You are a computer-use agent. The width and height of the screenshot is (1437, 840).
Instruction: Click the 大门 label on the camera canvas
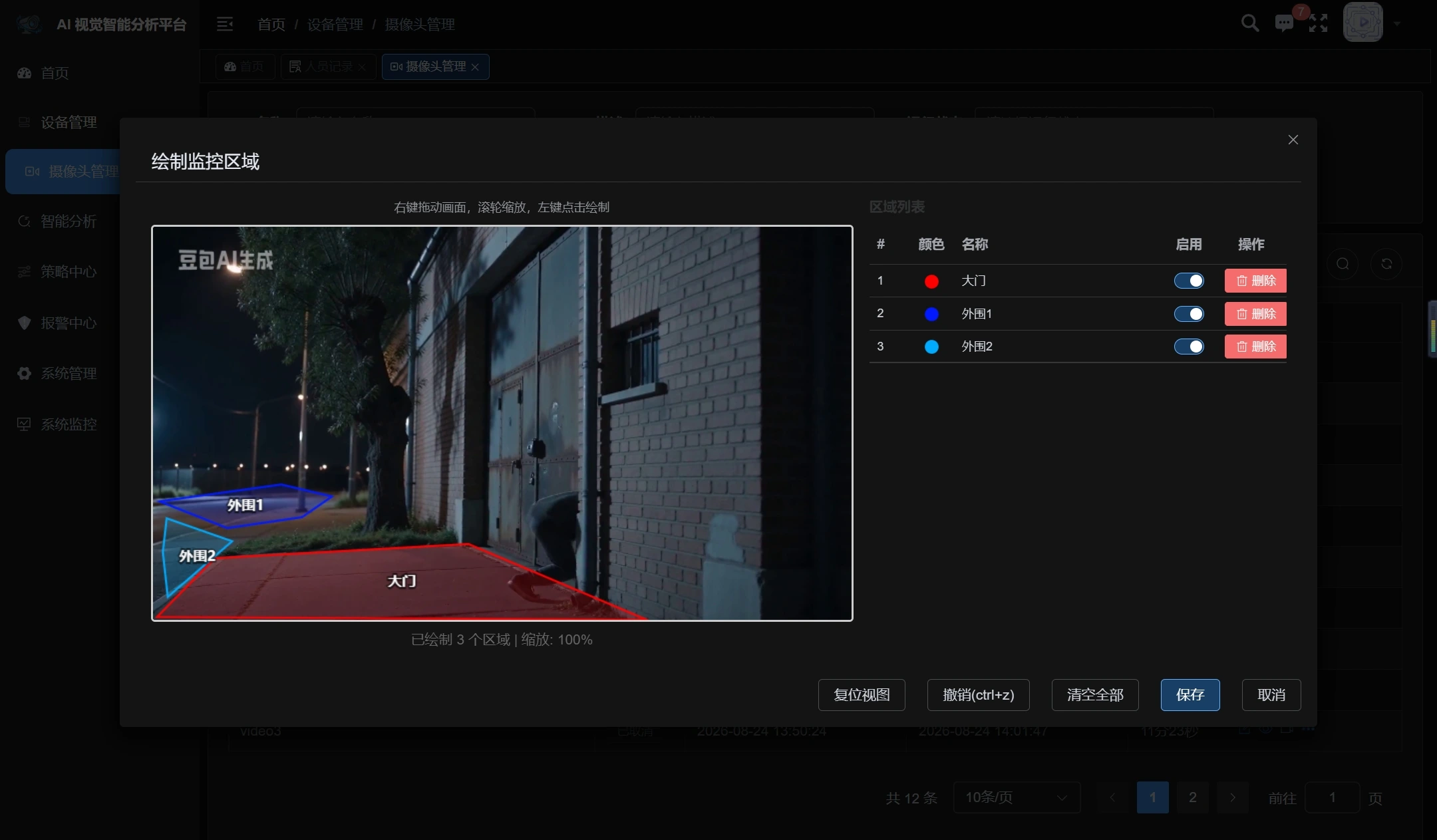coord(402,581)
